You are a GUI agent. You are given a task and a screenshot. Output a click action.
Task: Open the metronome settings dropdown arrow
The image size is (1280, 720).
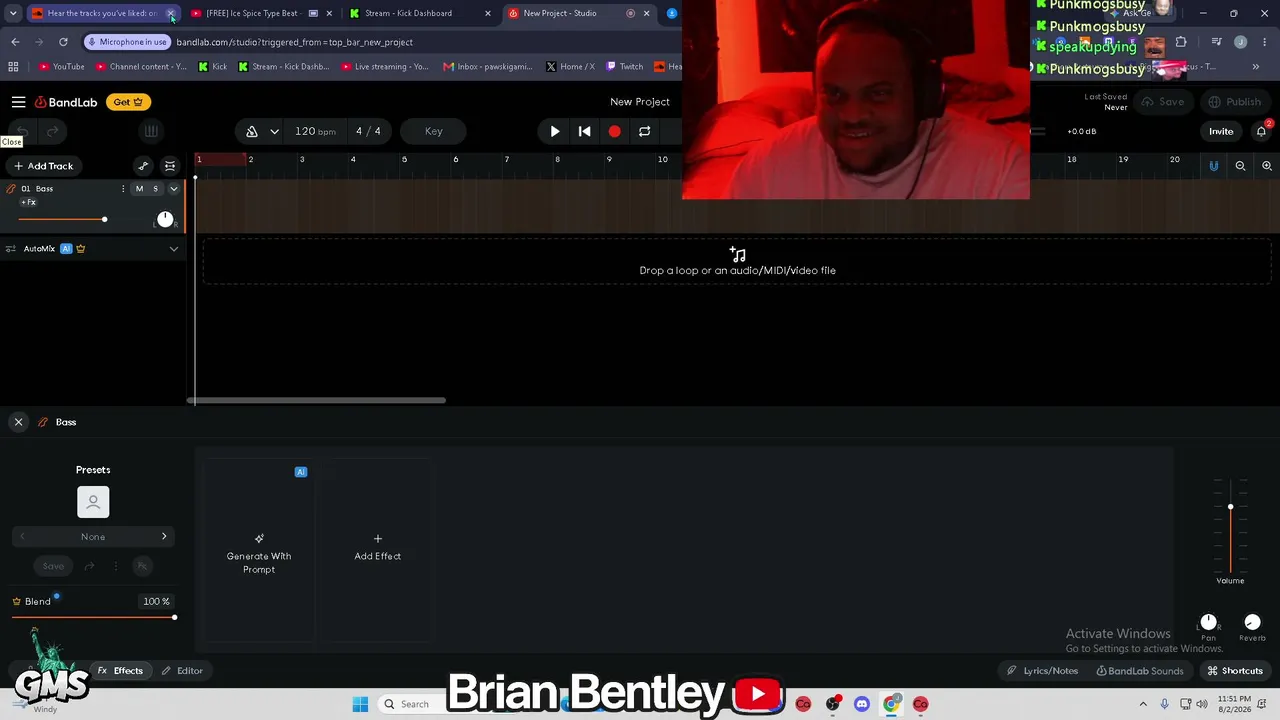[x=274, y=131]
